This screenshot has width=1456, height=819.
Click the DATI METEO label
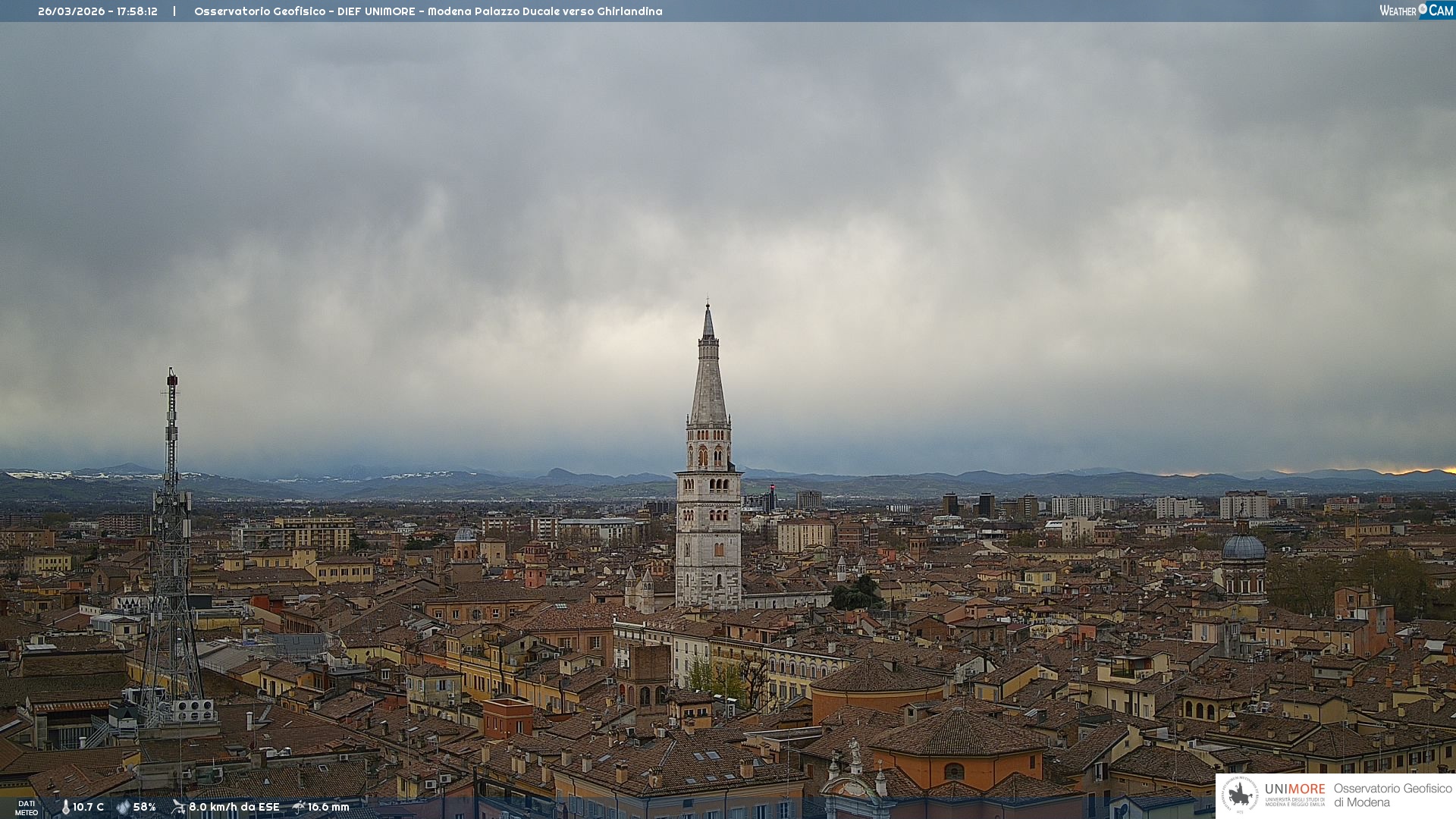pyautogui.click(x=27, y=808)
